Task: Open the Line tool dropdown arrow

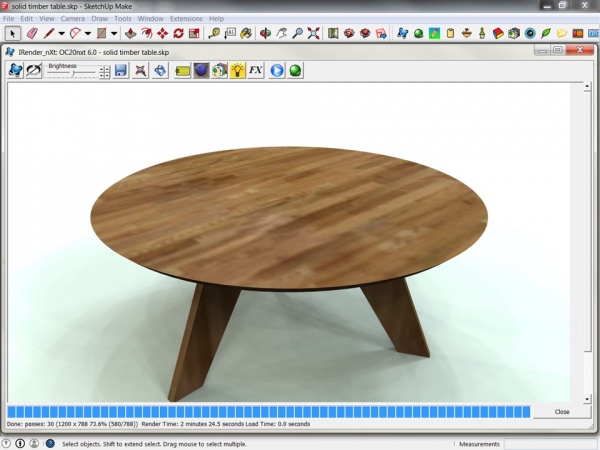Action: pos(61,33)
